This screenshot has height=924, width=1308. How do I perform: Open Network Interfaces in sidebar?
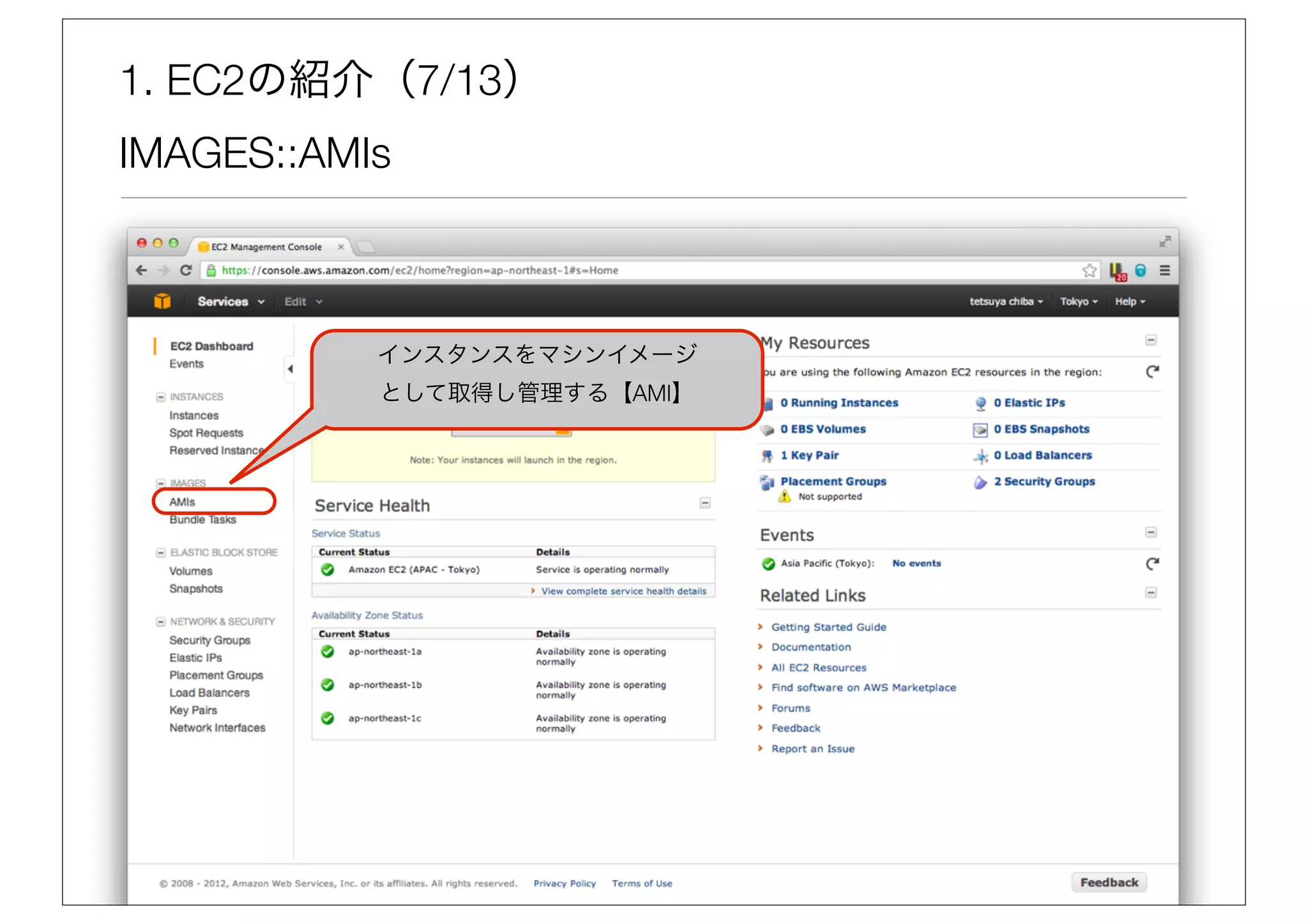pyautogui.click(x=217, y=727)
